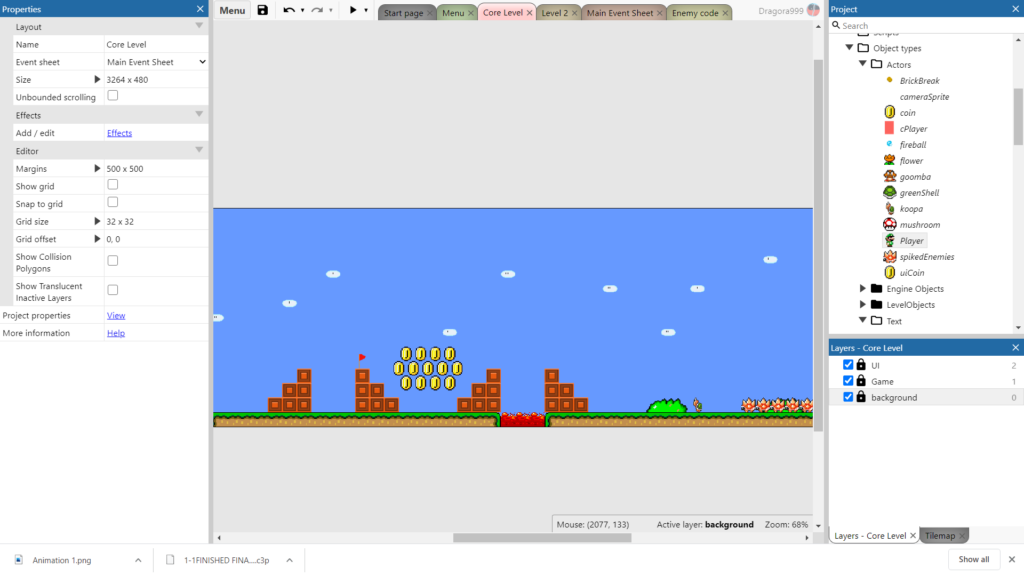Click Show all downloads button
1024x576 pixels.
click(x=973, y=560)
